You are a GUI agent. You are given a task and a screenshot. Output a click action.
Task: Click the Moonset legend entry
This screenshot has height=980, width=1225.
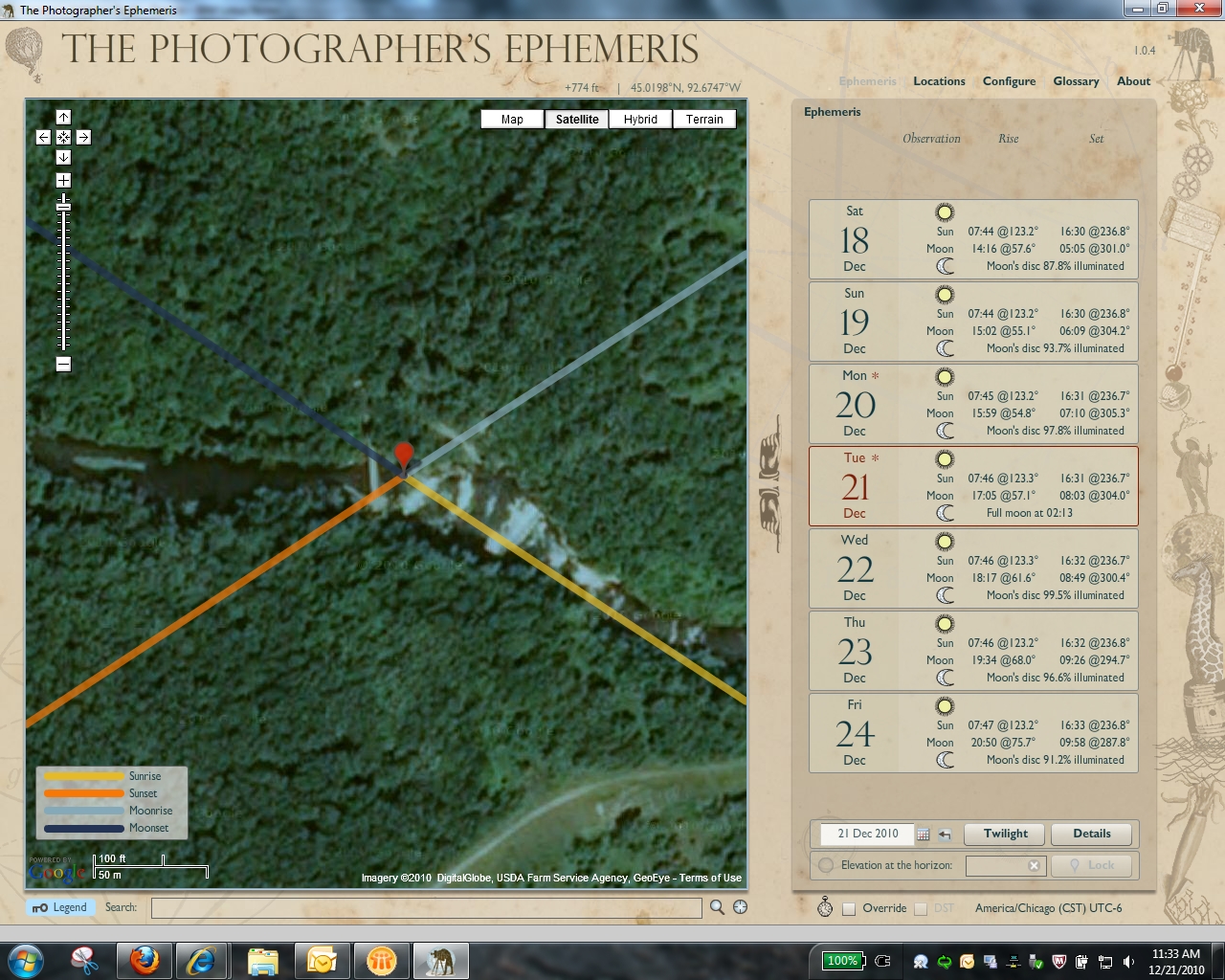(106, 828)
